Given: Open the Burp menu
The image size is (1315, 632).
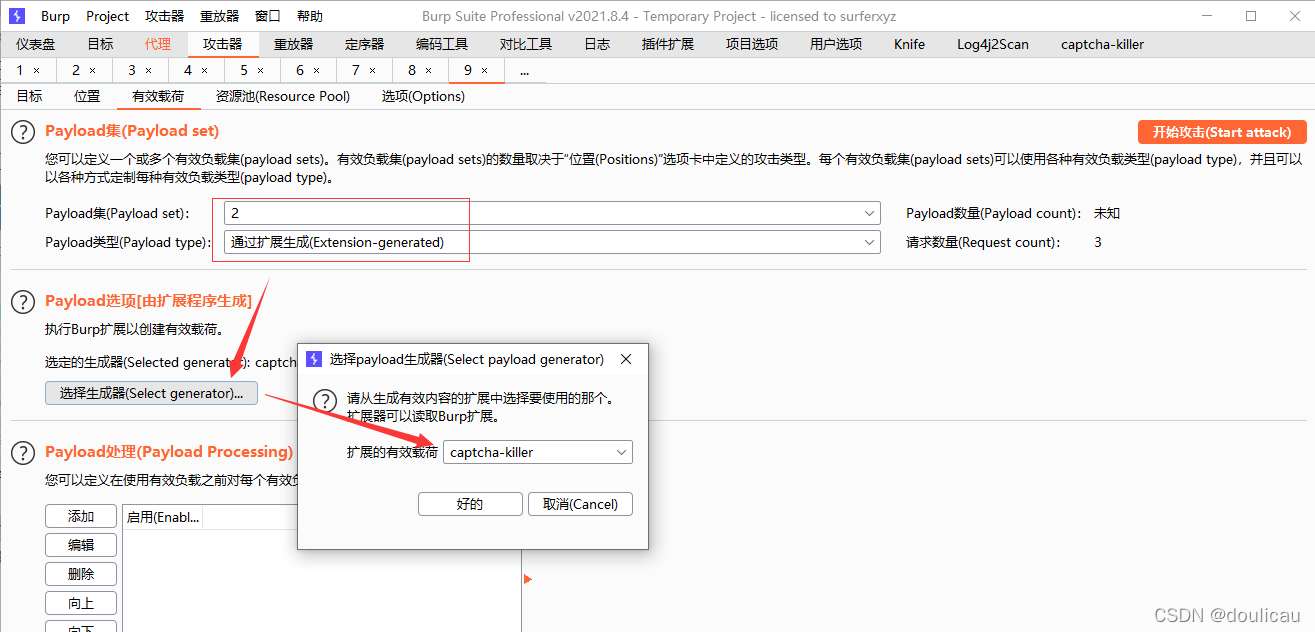Looking at the screenshot, I should pyautogui.click(x=56, y=16).
